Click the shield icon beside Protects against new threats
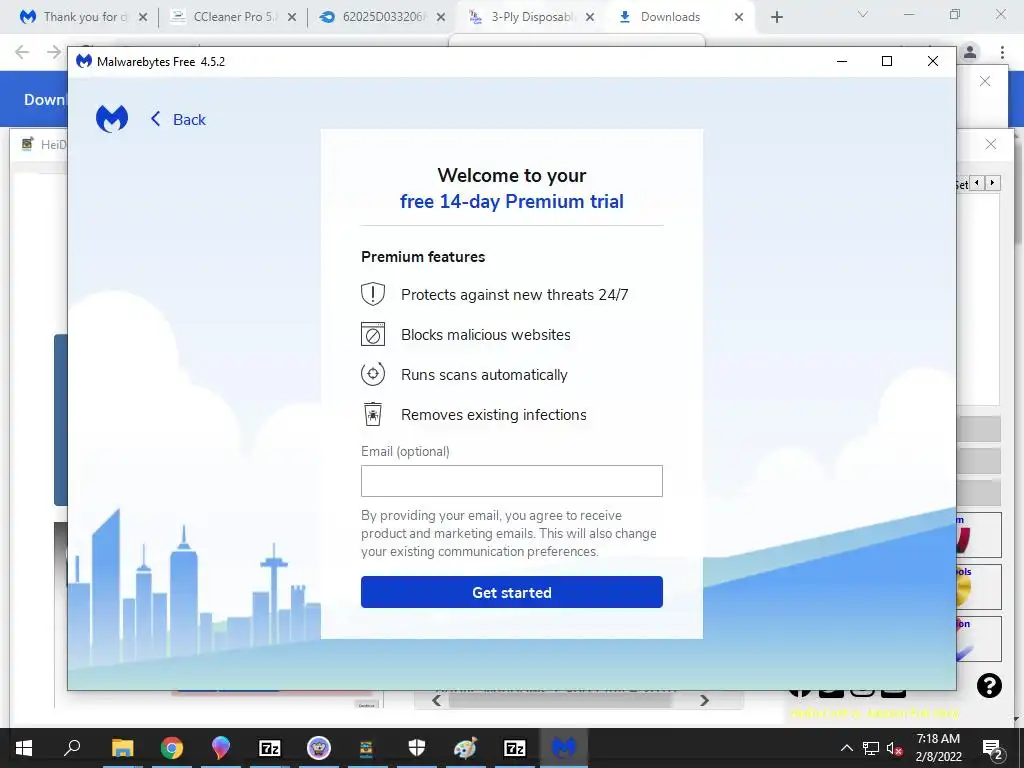Viewport: 1024px width, 768px height. coord(373,295)
